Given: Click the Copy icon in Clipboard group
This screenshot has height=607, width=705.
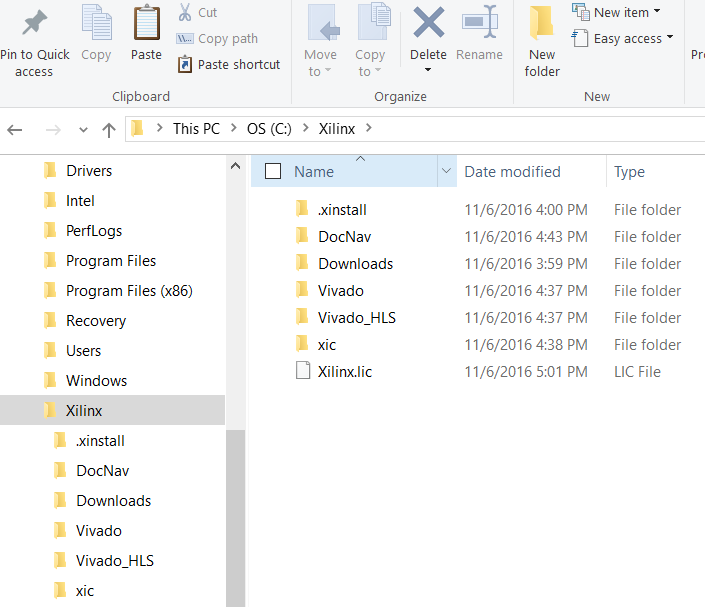Looking at the screenshot, I should [x=96, y=22].
